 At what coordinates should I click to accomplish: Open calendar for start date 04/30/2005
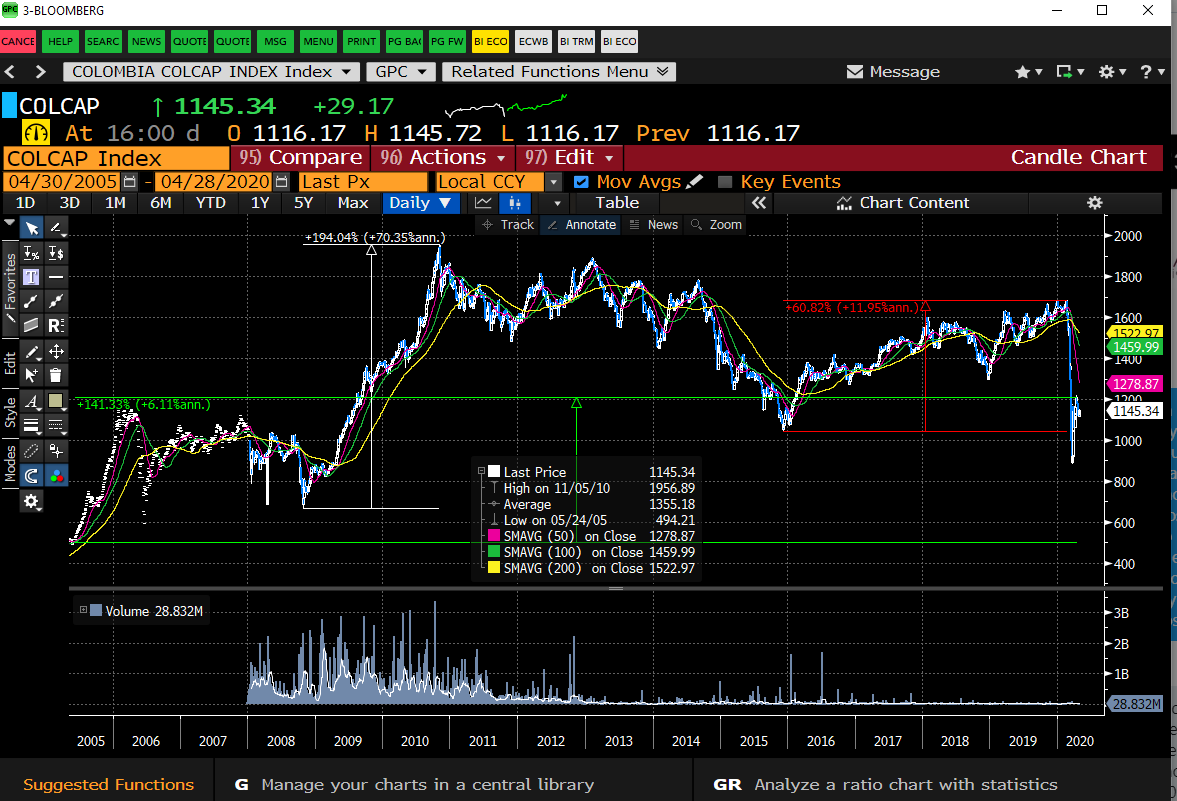point(130,182)
